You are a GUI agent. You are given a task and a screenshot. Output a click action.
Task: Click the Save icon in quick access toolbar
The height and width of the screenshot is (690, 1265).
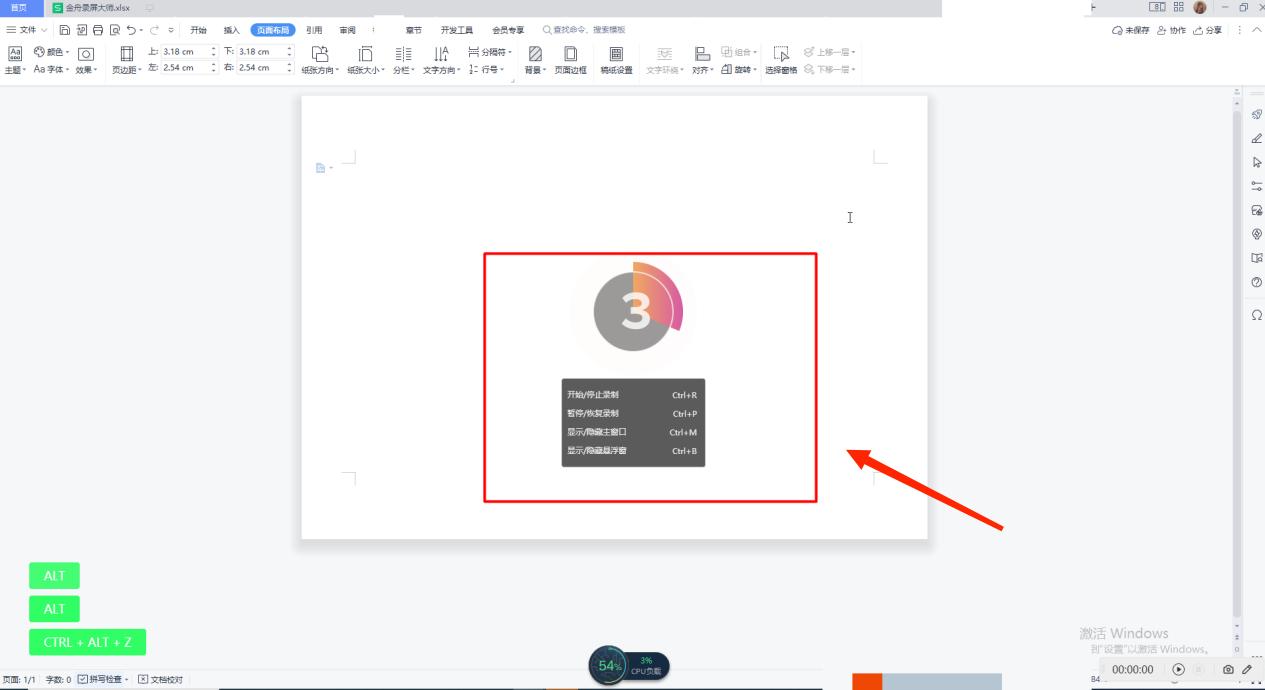[65, 30]
